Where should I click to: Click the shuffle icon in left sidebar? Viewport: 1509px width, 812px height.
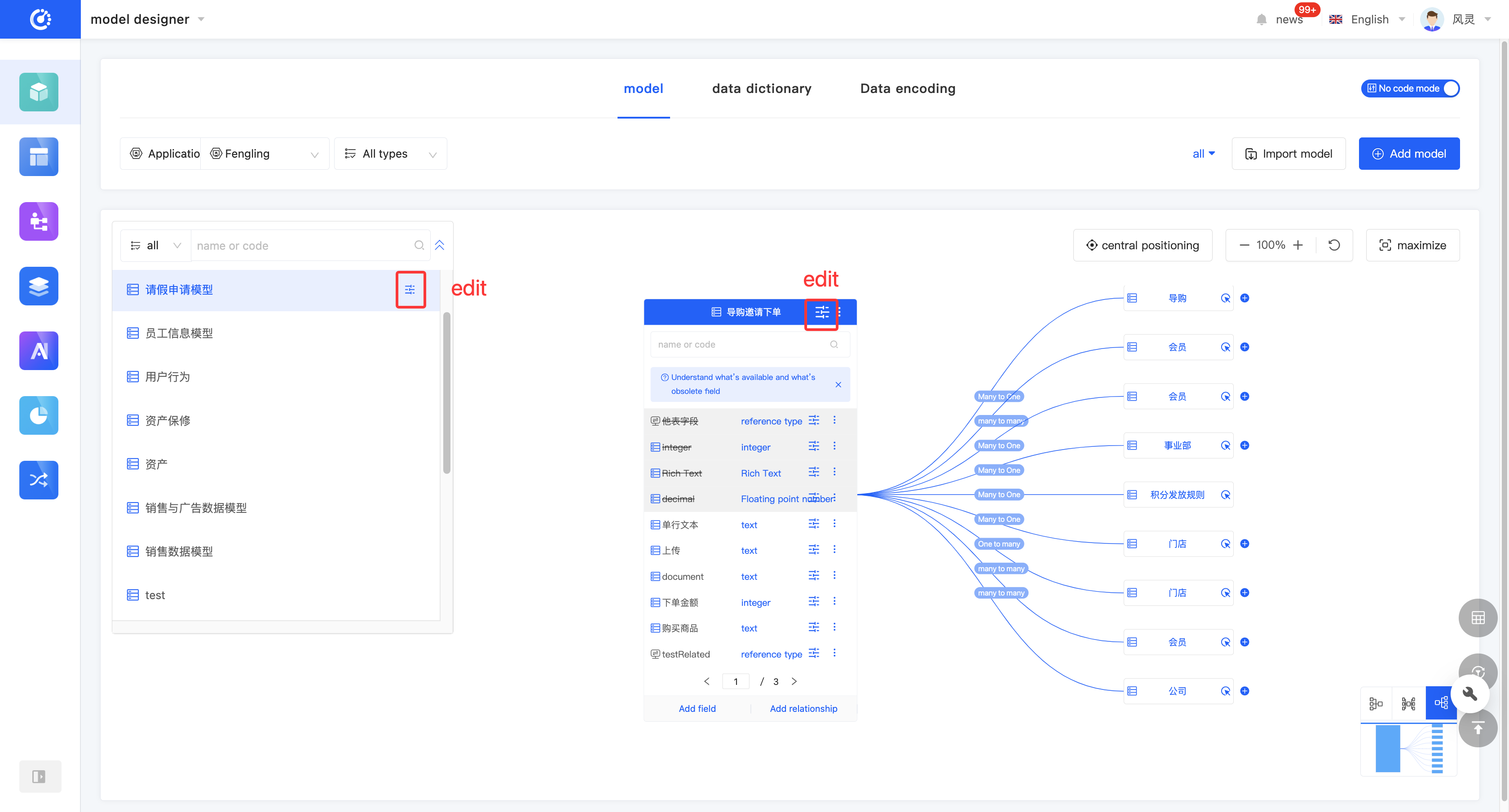pyautogui.click(x=39, y=480)
